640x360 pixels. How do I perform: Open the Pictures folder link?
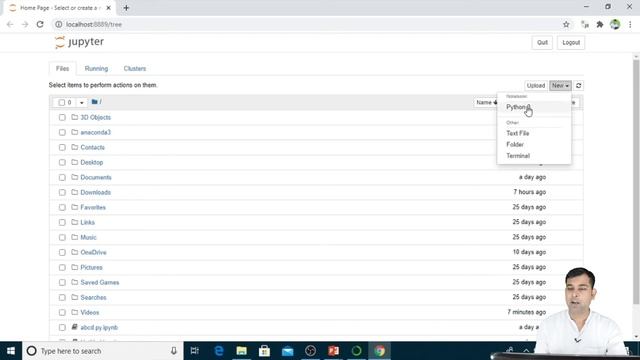click(x=91, y=267)
